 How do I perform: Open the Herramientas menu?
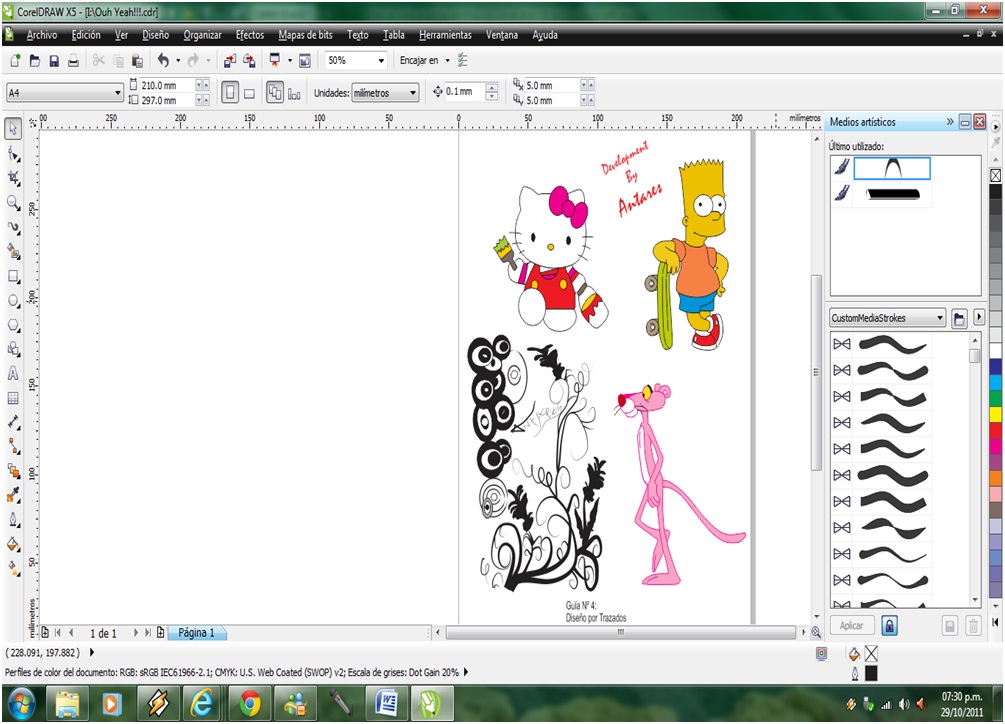(445, 35)
